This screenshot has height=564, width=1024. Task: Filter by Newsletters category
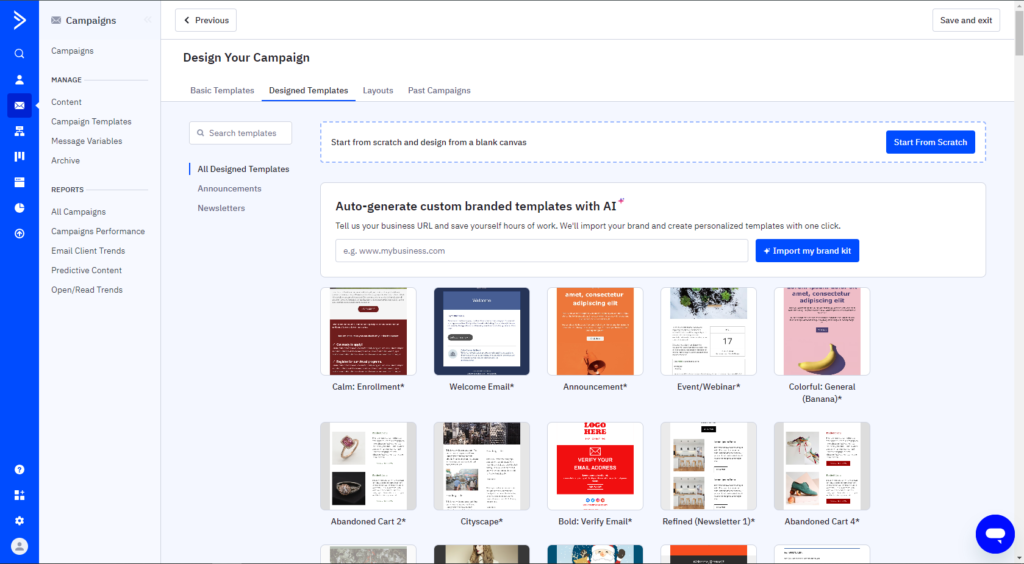(221, 208)
